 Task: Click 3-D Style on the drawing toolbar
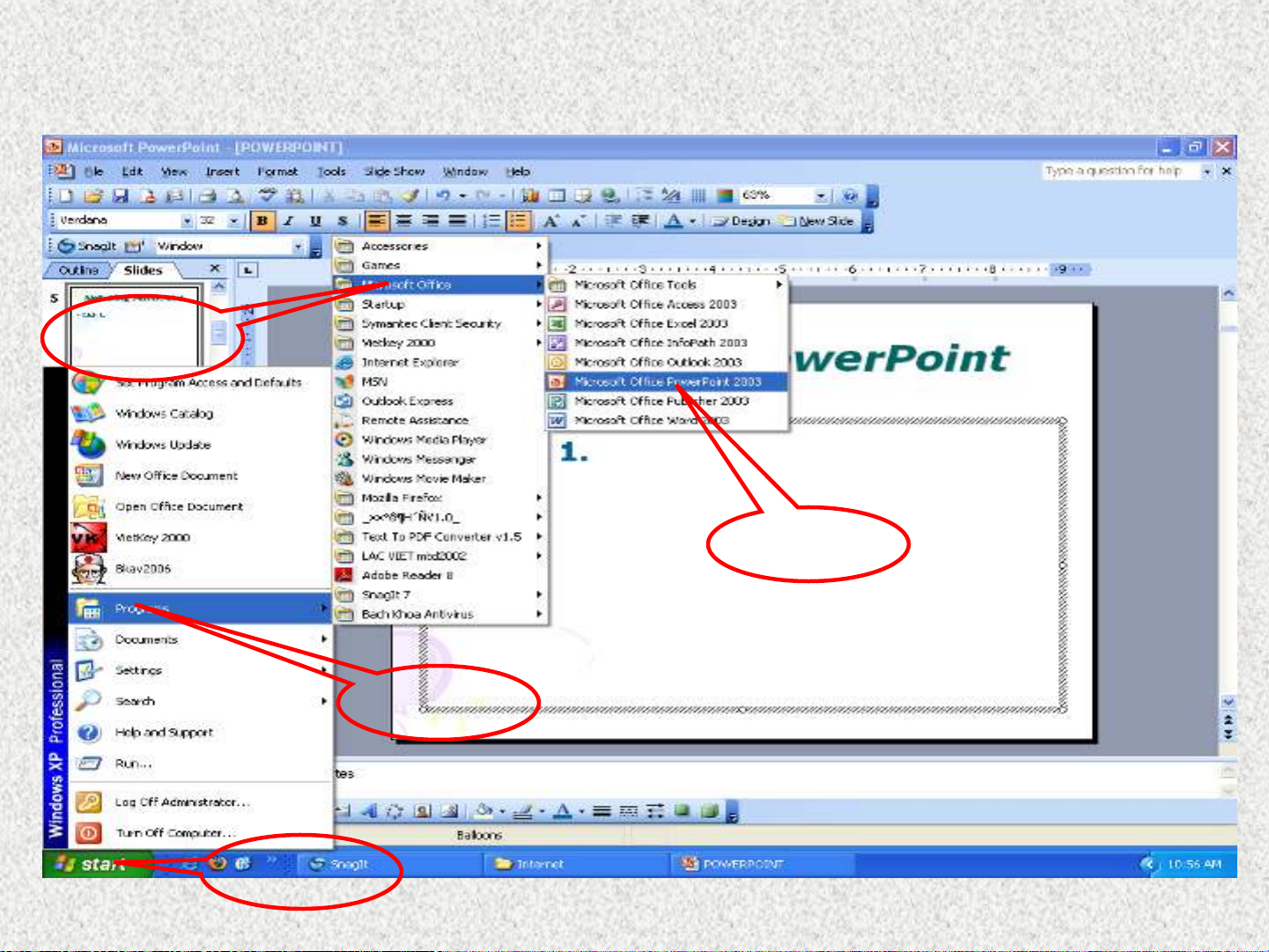(x=710, y=811)
